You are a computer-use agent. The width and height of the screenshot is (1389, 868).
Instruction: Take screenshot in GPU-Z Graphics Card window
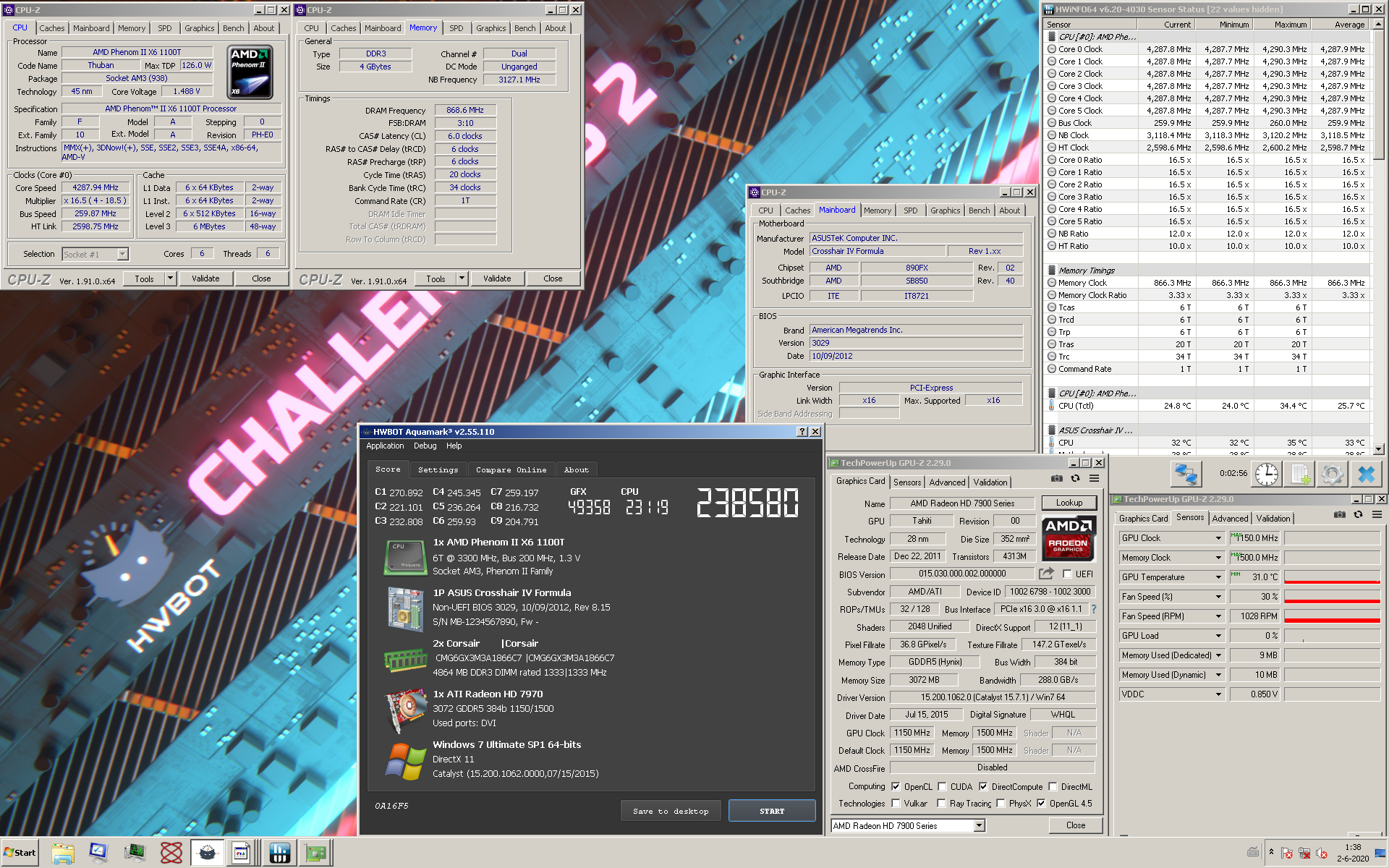(x=1057, y=478)
